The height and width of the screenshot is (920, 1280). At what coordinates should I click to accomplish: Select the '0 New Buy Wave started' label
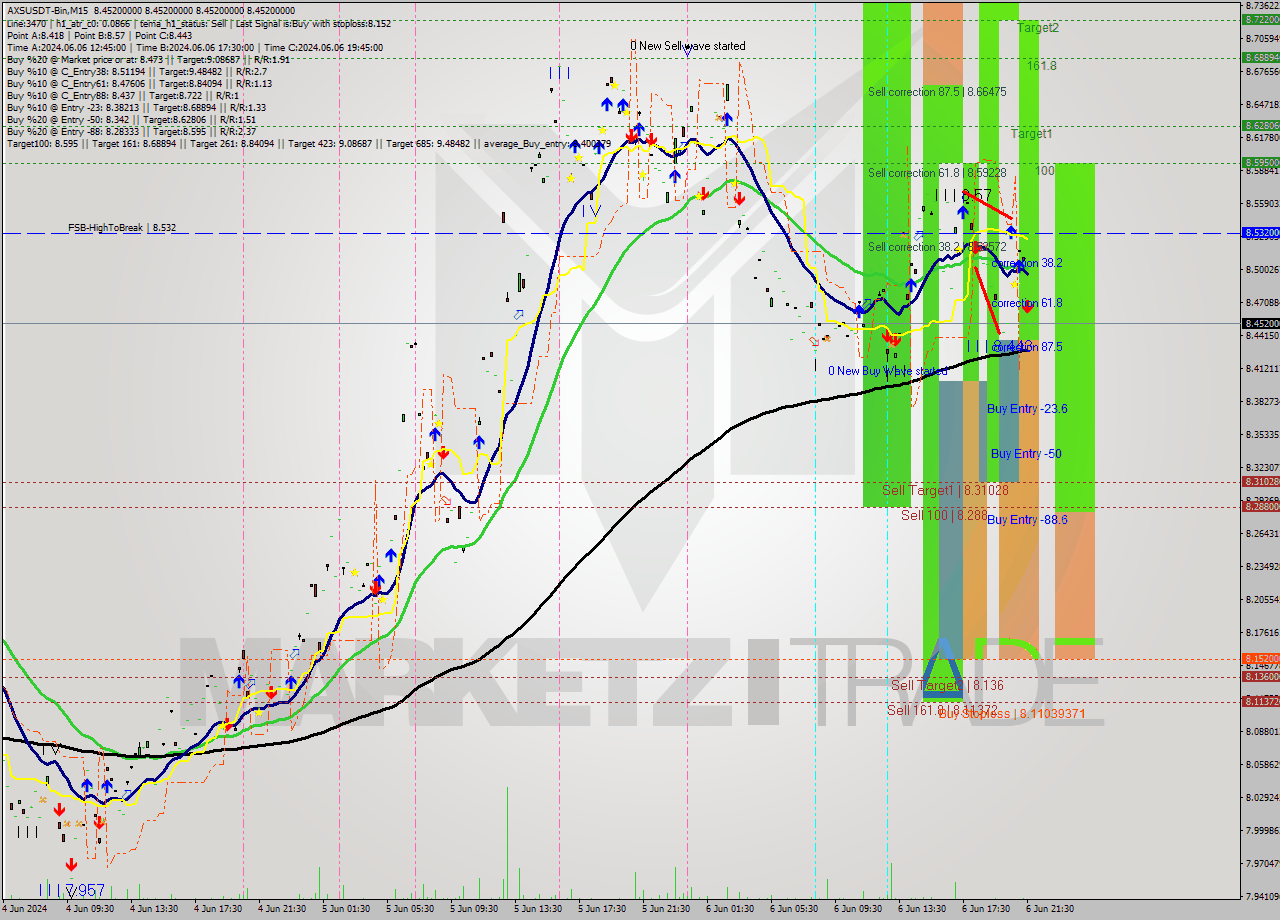tap(887, 371)
